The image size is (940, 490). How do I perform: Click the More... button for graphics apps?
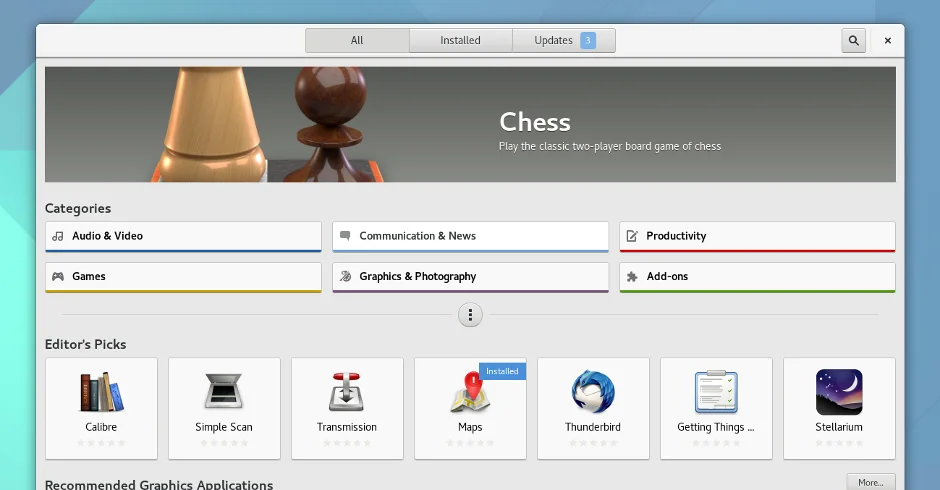[870, 481]
